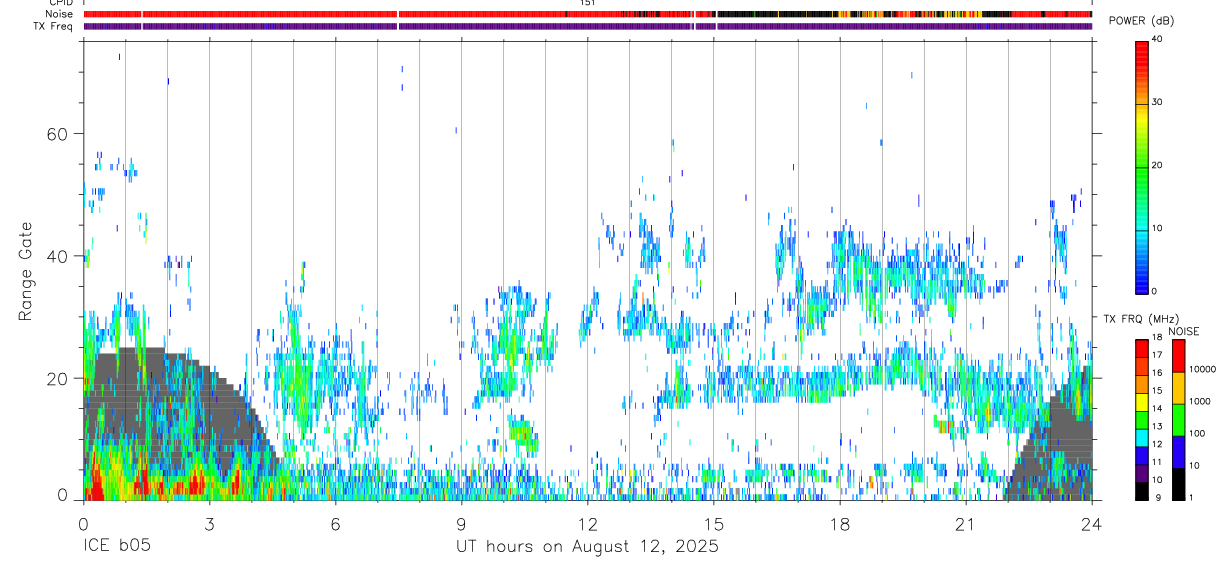Click TX frequency scale value '9'
Viewport: 1228px width, 567px height.
[x=1156, y=498]
